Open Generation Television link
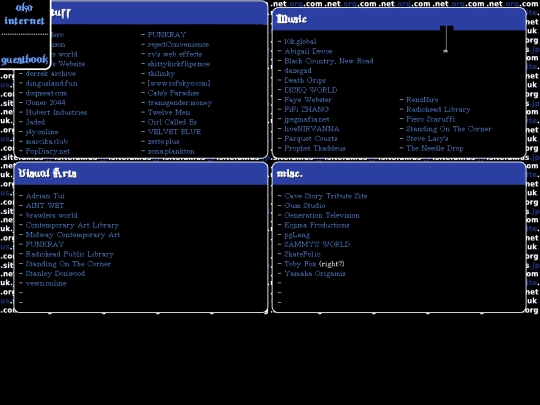The image size is (540, 405). click(322, 215)
